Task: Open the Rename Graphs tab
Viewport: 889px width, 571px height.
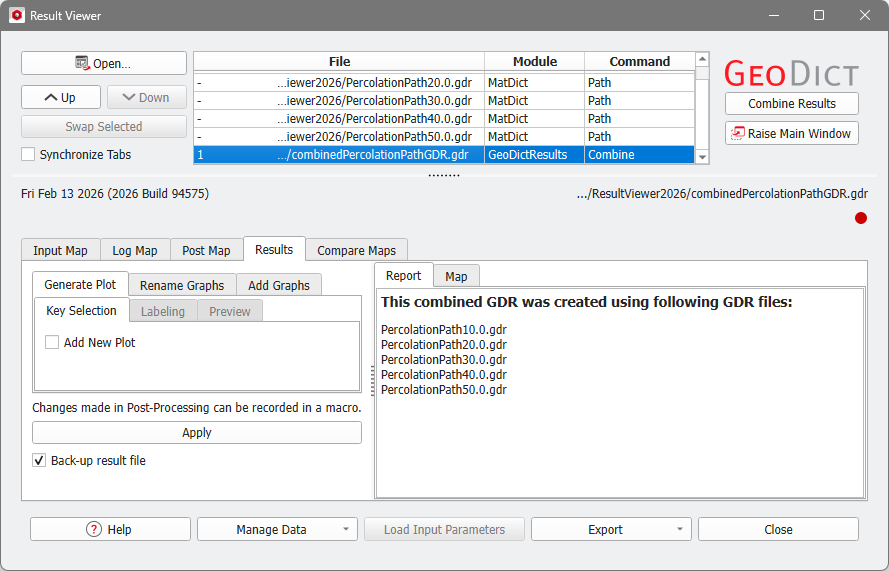Action: [182, 285]
